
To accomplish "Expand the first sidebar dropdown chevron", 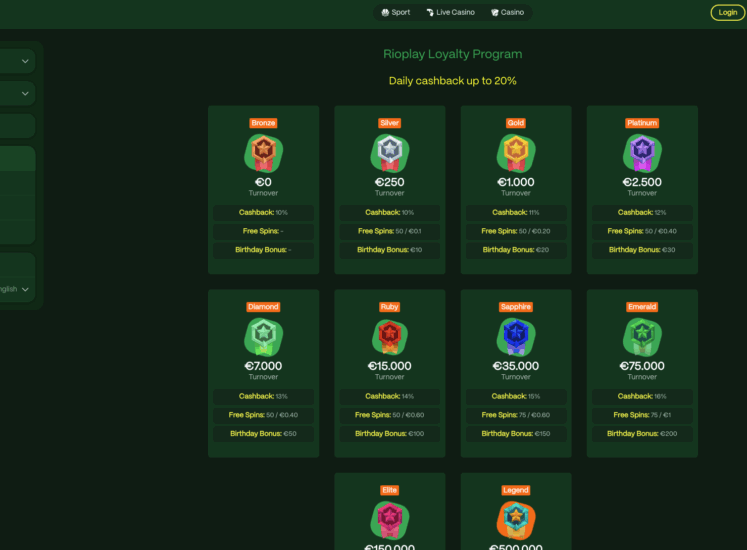I will coord(25,61).
